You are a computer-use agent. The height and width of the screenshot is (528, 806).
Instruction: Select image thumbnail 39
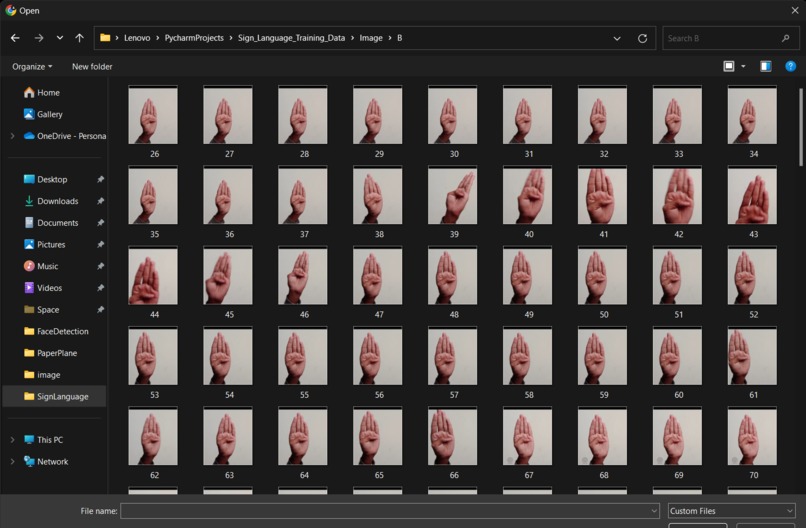452,195
